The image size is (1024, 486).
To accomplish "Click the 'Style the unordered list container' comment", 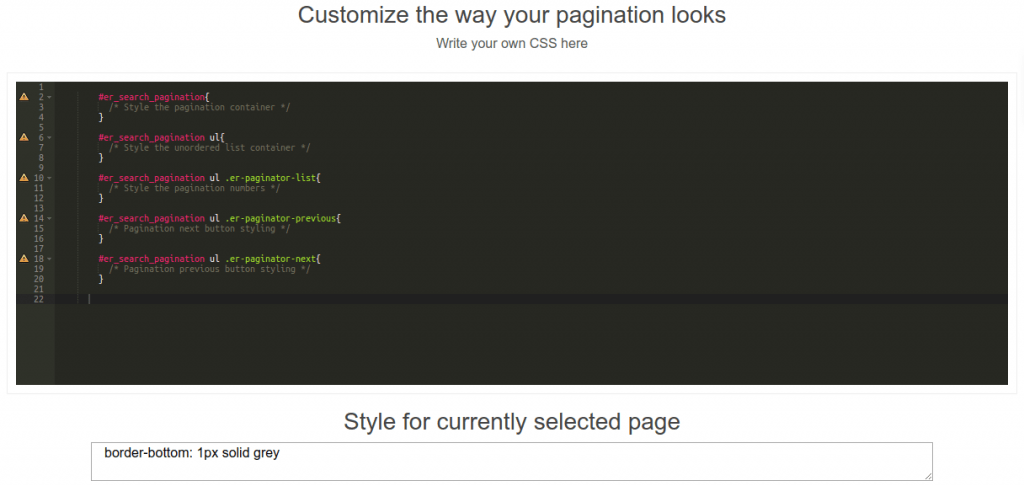I will (210, 148).
